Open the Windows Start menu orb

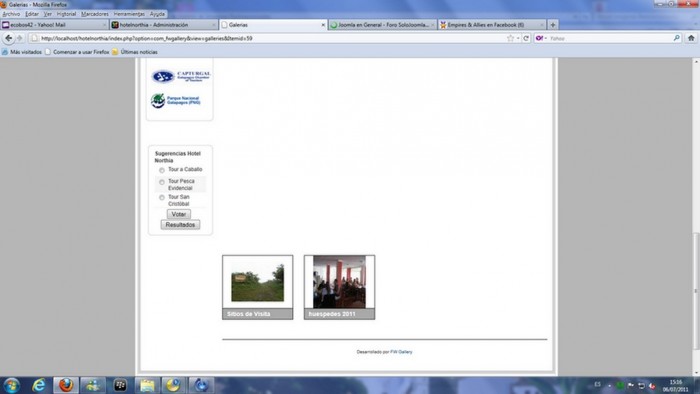click(12, 385)
